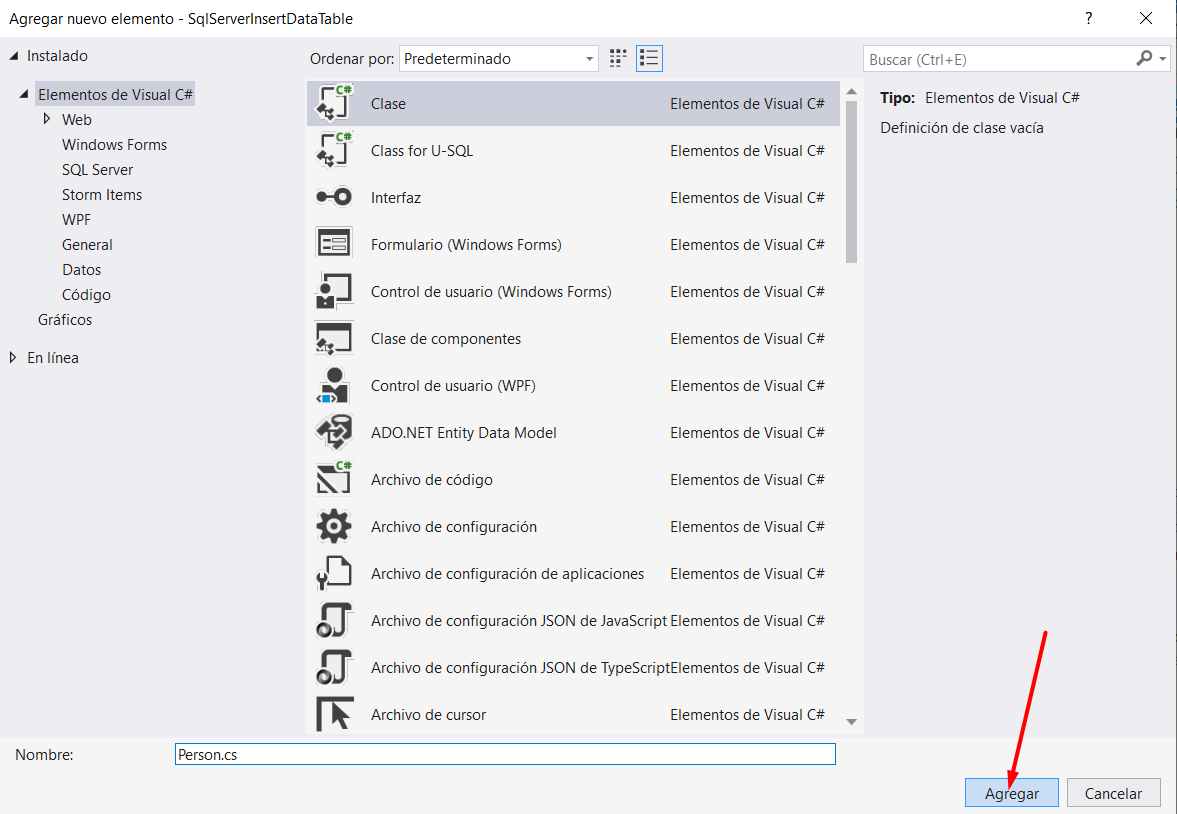
Task: Switch to small icons grid view
Action: click(x=618, y=59)
